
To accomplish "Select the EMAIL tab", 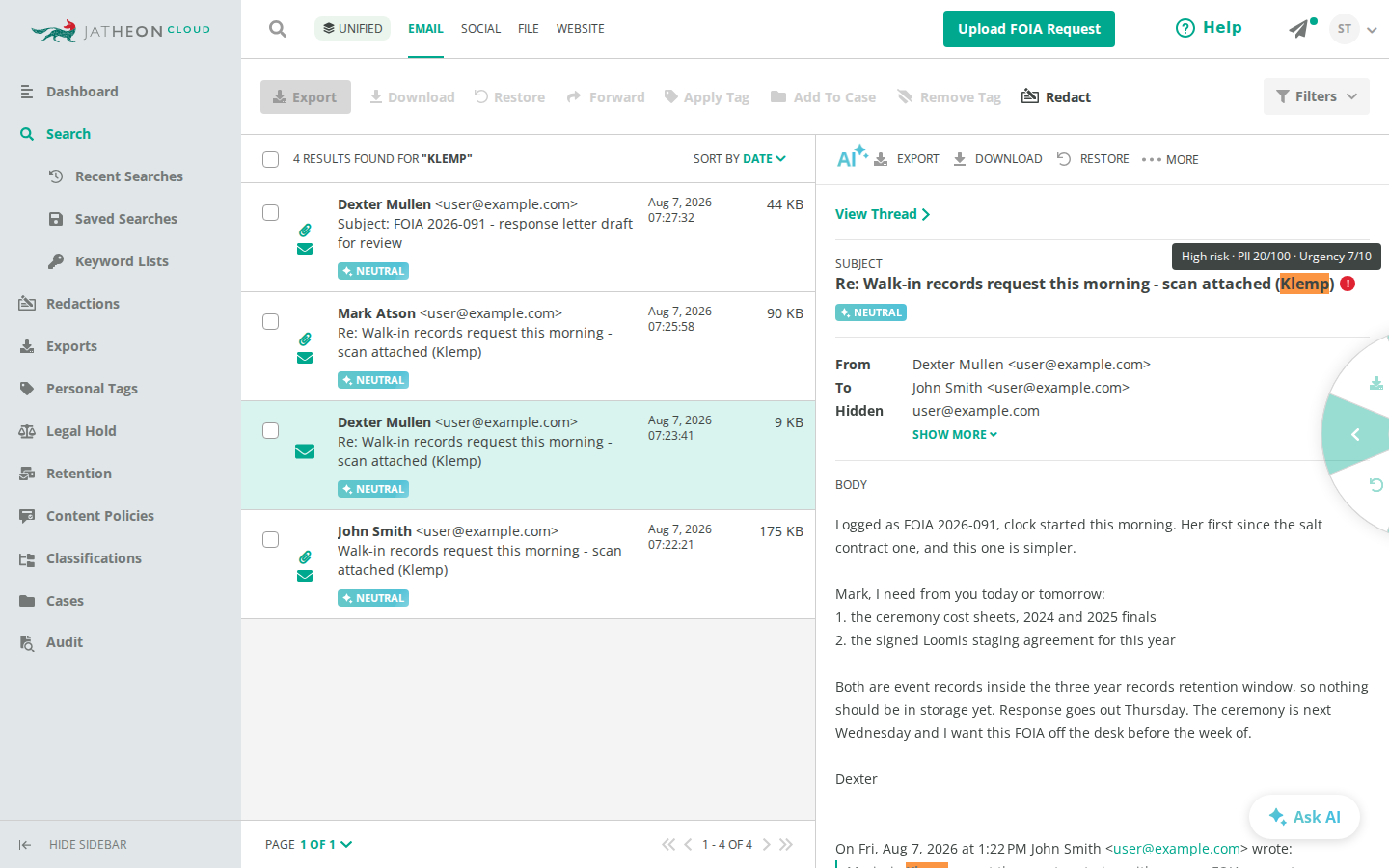I will [x=425, y=29].
